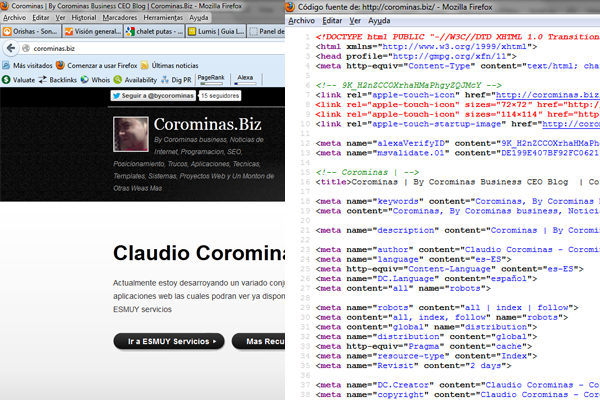Click the alexaVerifyID meta line in source

click(x=458, y=143)
